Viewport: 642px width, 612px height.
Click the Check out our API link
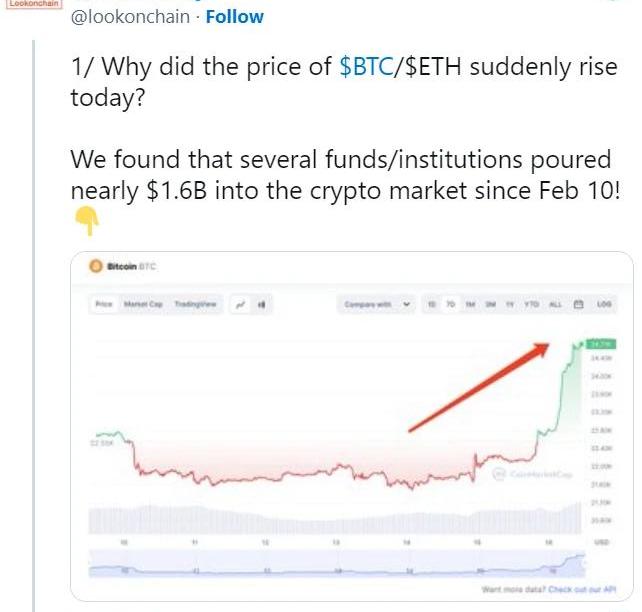coord(580,589)
